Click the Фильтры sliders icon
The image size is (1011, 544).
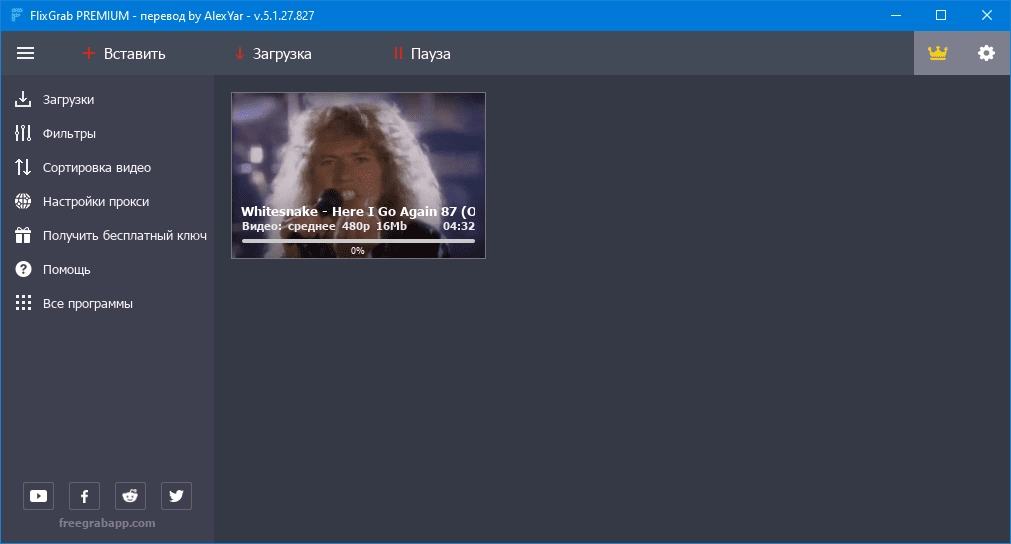pyautogui.click(x=23, y=133)
